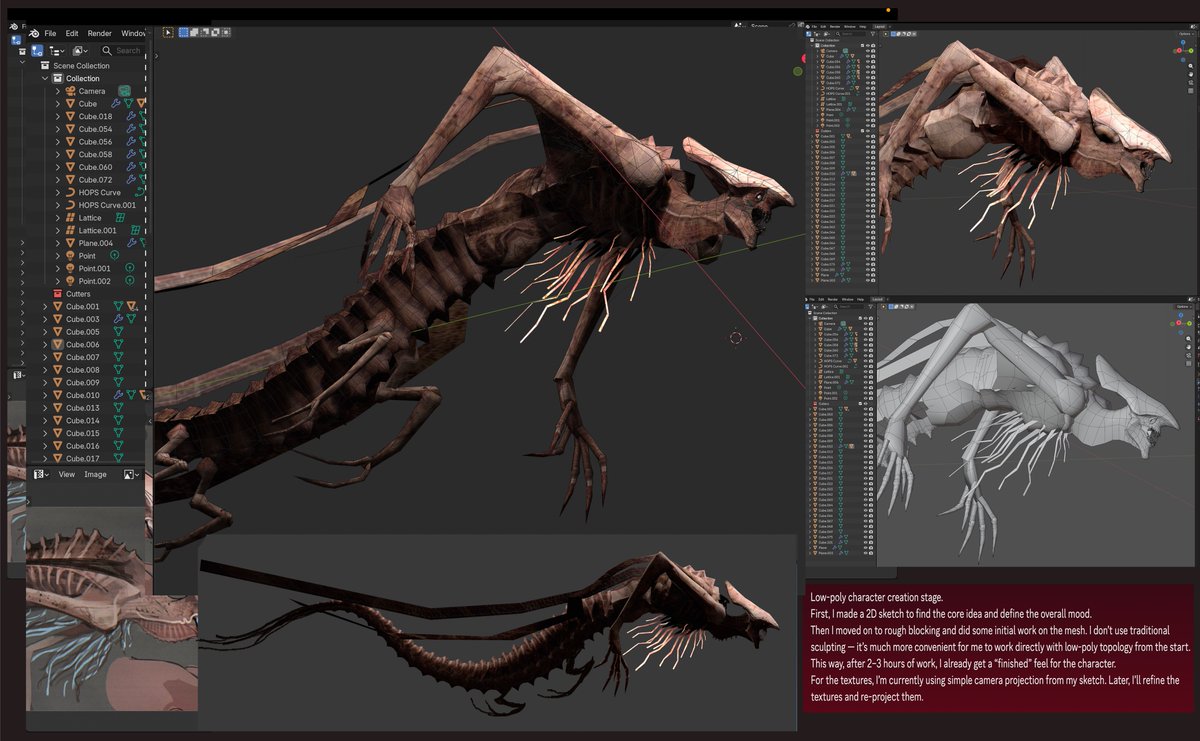
Task: Open the File menu in main Blender window
Action: point(50,33)
